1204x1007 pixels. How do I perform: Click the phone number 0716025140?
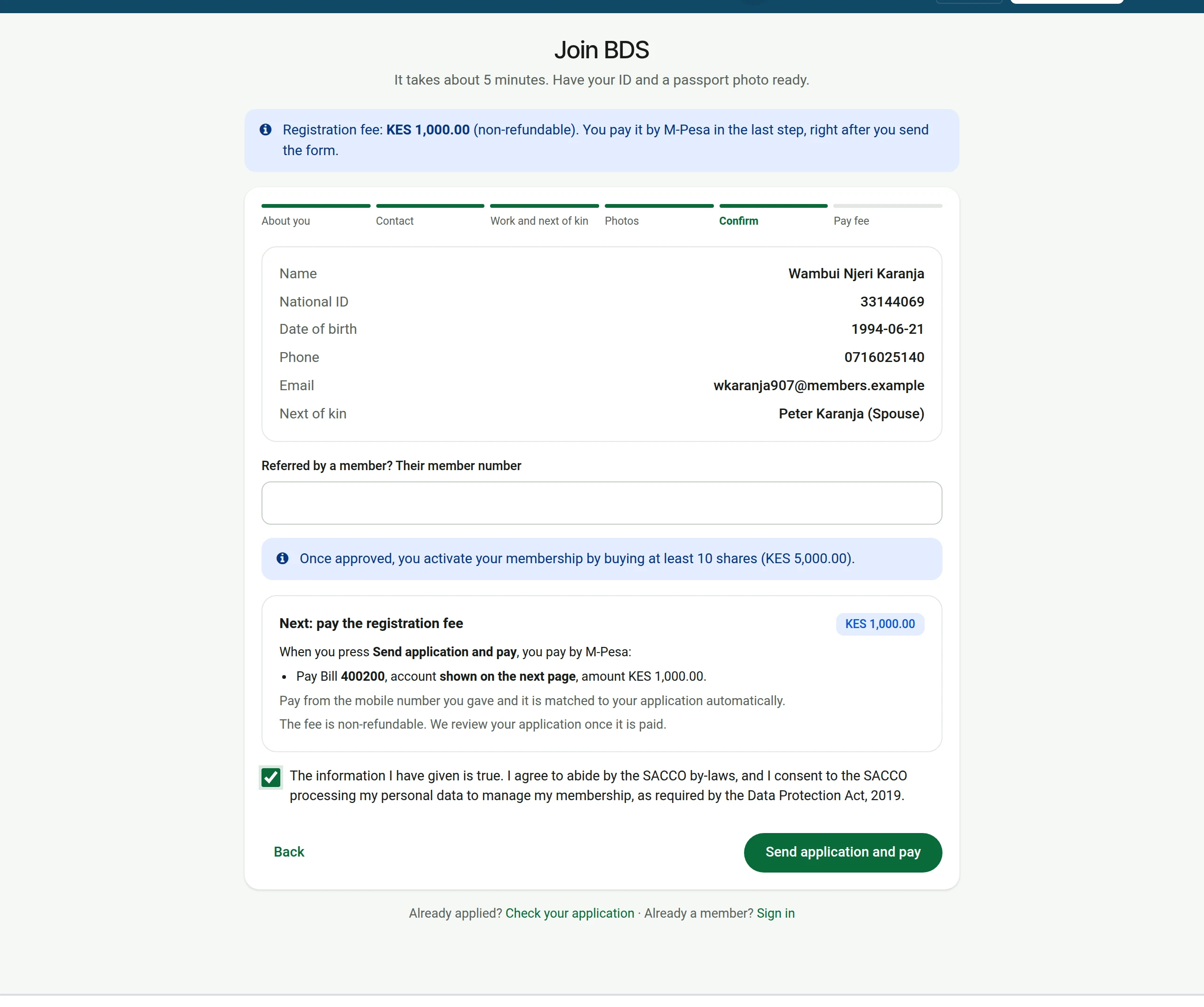(884, 358)
